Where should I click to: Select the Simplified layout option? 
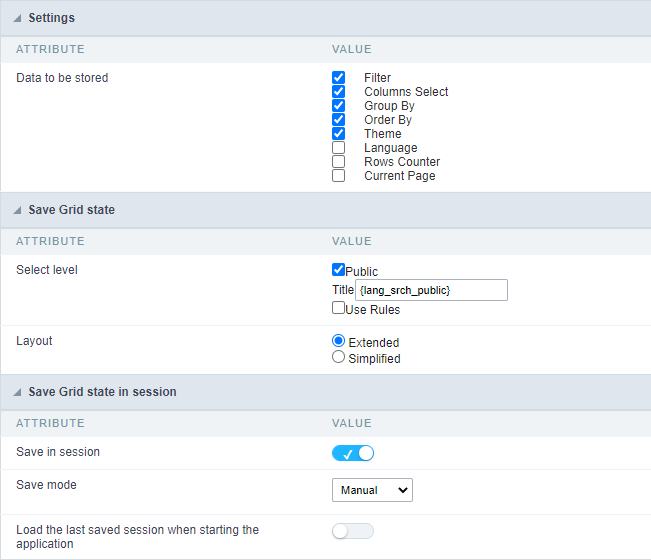coord(339,357)
